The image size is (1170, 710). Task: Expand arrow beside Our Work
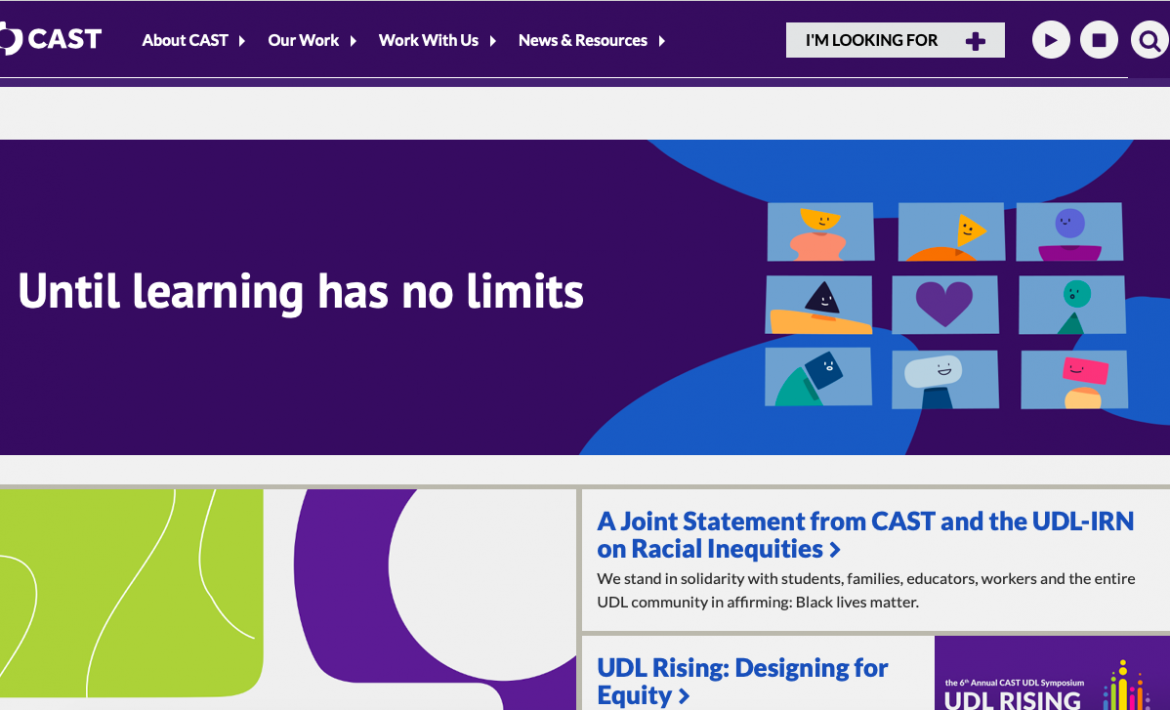click(x=353, y=41)
